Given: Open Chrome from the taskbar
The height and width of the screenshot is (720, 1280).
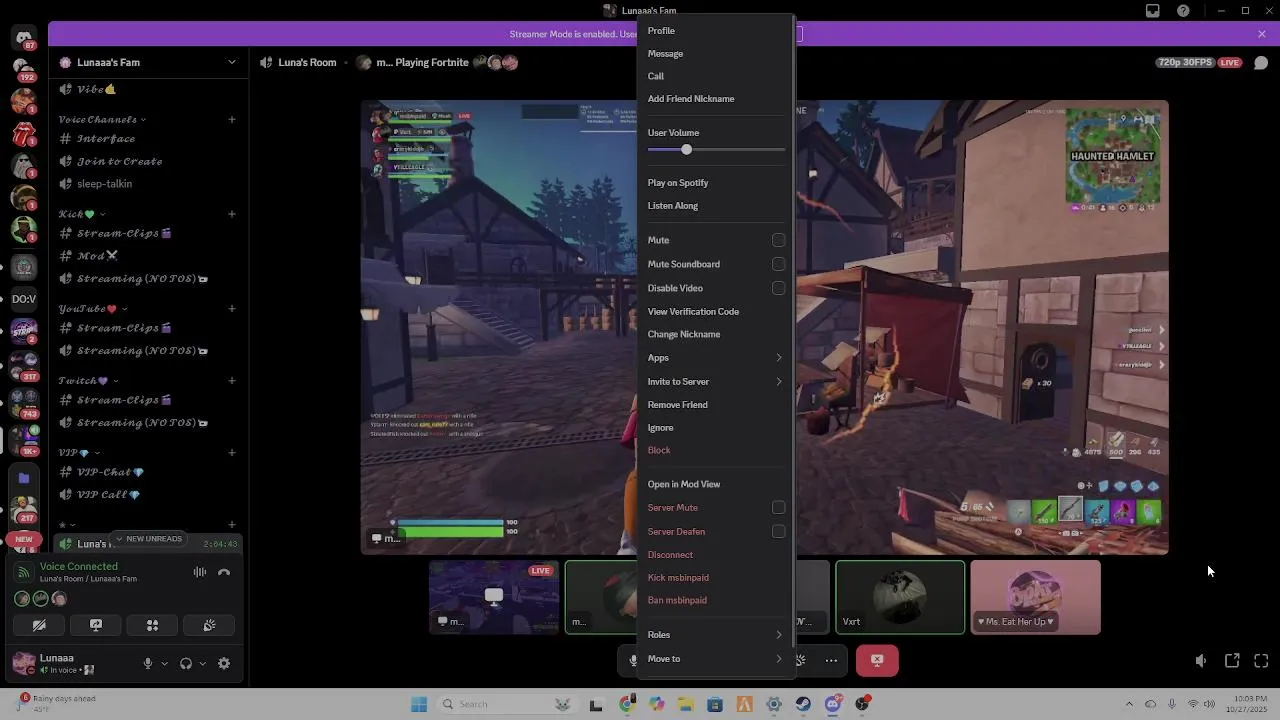Looking at the screenshot, I should click(x=627, y=704).
